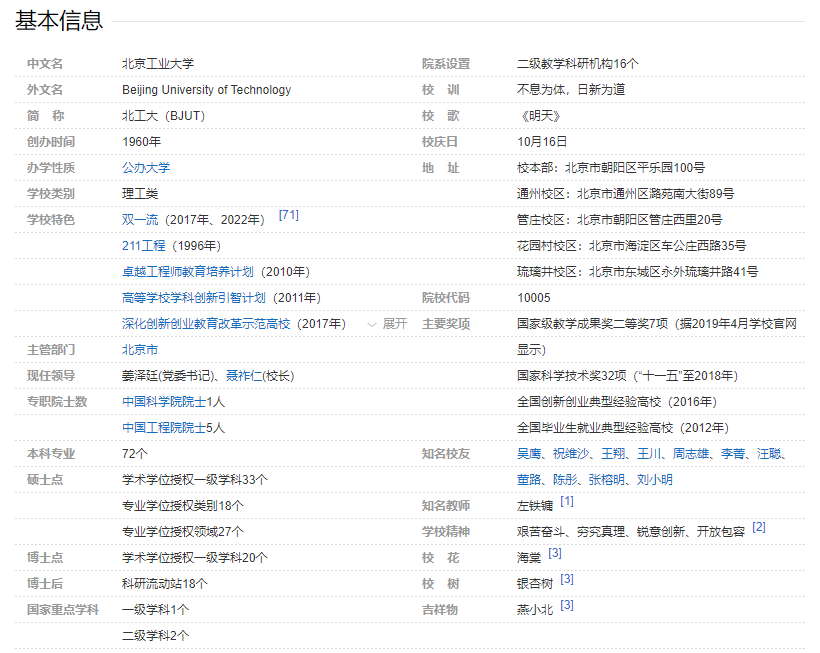Click reference [3] beside 燕小北
This screenshot has height=653, width=820.
567,605
